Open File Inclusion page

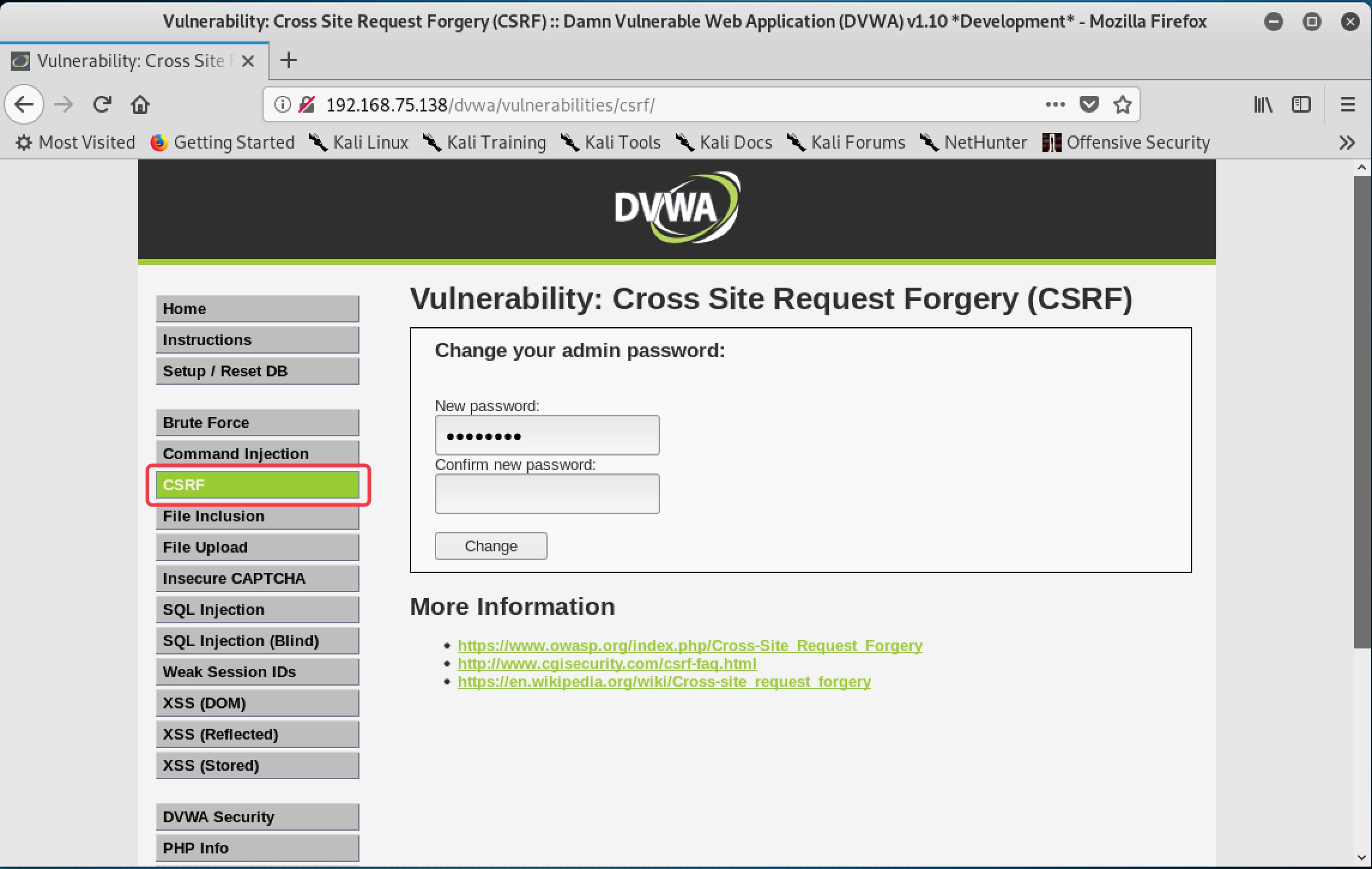[x=258, y=516]
